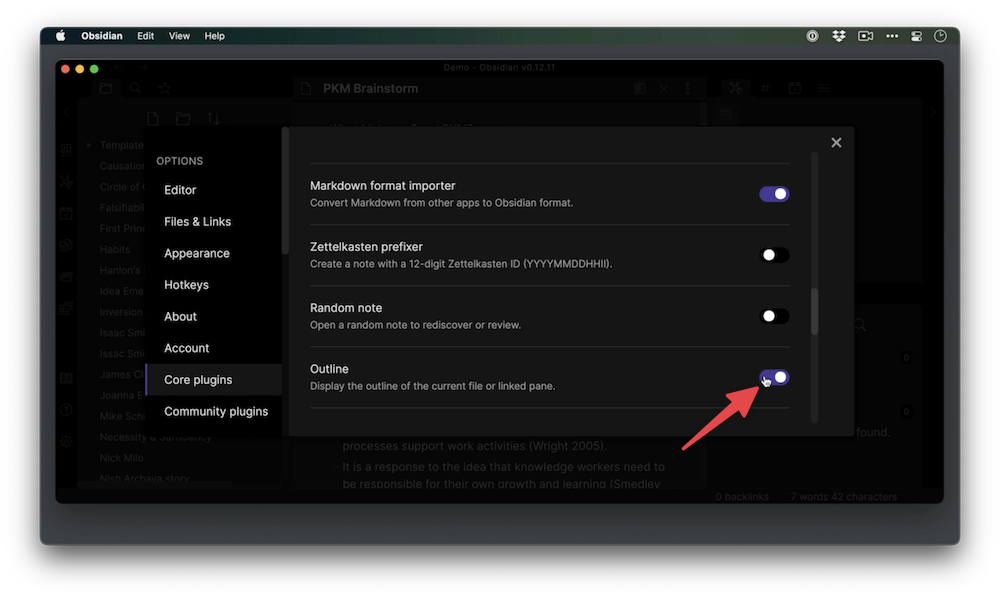Open the Hotkeys settings section
The height and width of the screenshot is (598, 1000).
186,285
